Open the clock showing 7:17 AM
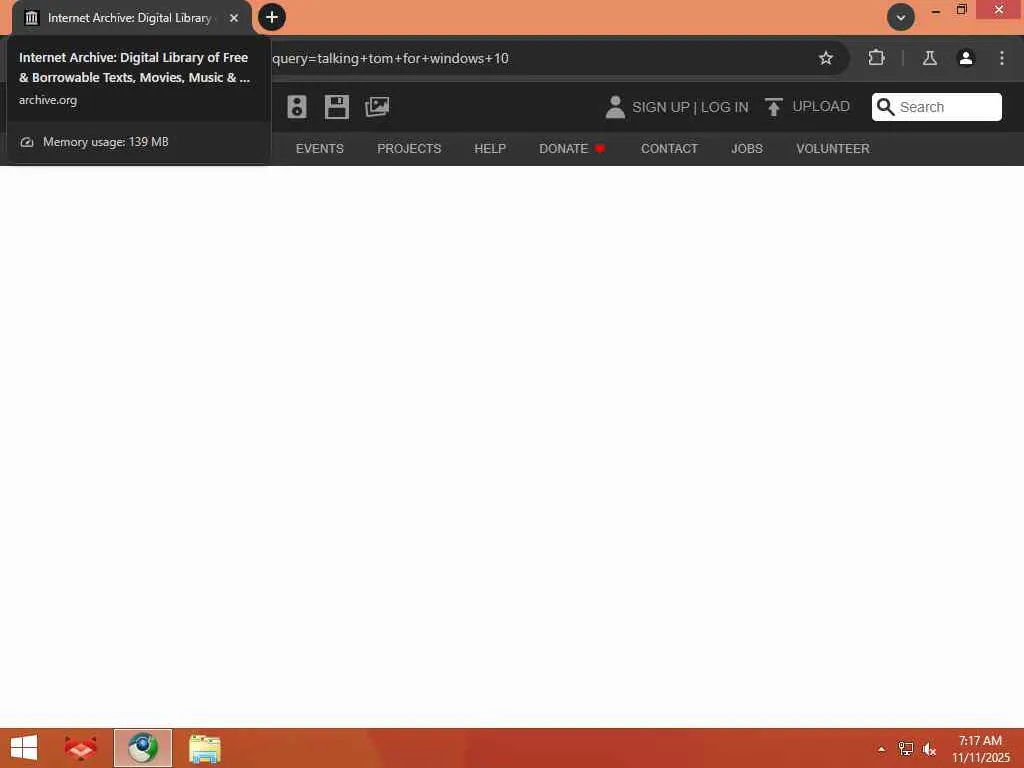Image resolution: width=1024 pixels, height=768 pixels. pos(980,748)
